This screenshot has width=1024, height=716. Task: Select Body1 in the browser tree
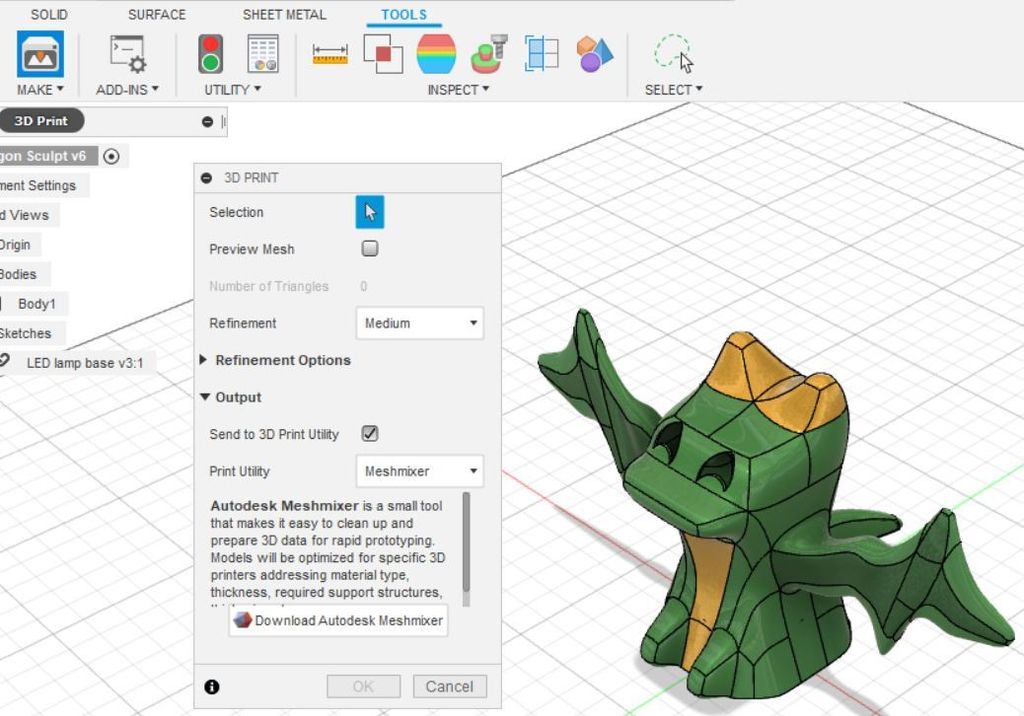(x=36, y=303)
